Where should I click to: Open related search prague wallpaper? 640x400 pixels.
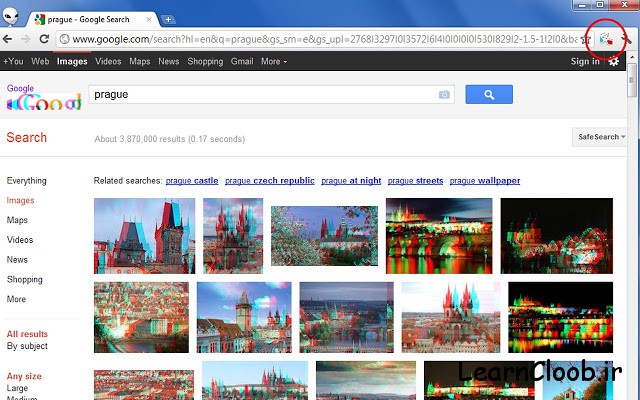click(485, 181)
